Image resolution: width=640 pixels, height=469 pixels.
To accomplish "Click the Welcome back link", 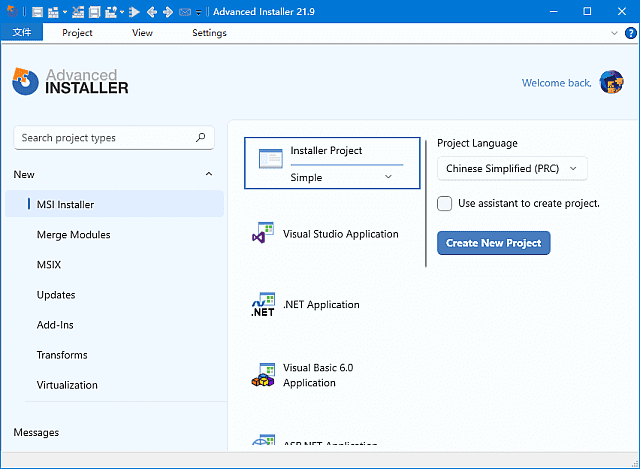I will (x=556, y=83).
